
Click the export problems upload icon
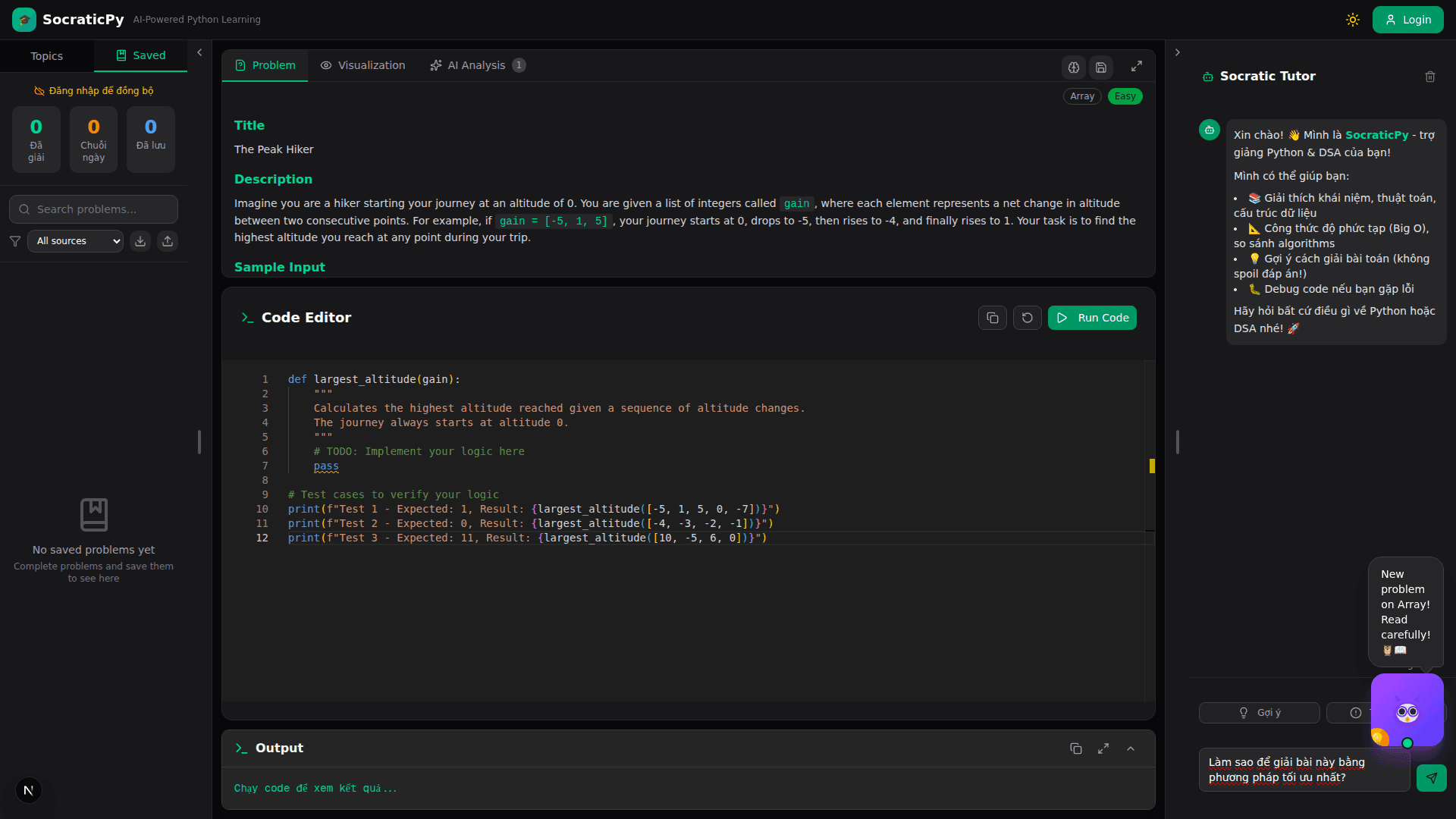[x=168, y=241]
